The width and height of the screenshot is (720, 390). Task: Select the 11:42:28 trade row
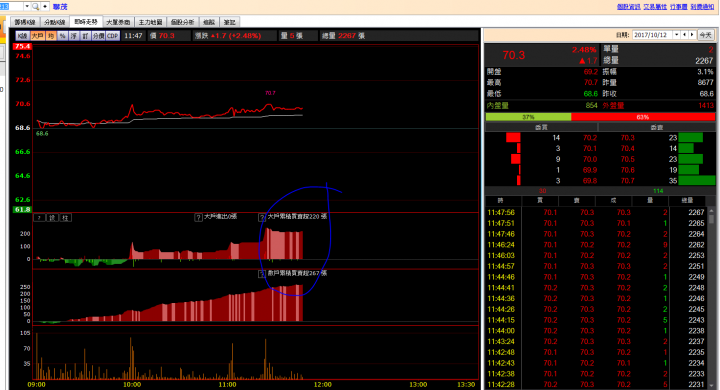(596, 384)
